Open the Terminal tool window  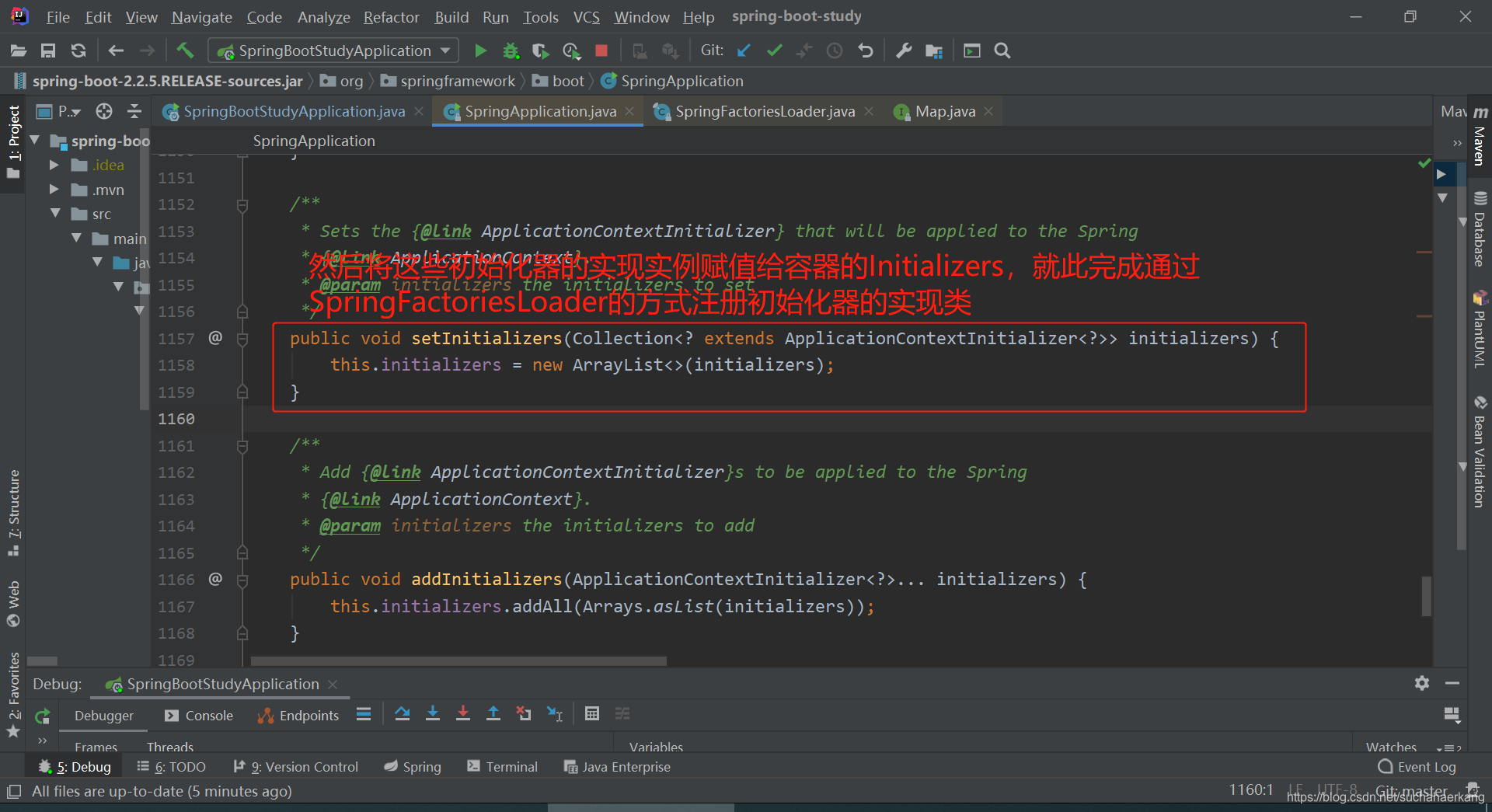pyautogui.click(x=502, y=767)
